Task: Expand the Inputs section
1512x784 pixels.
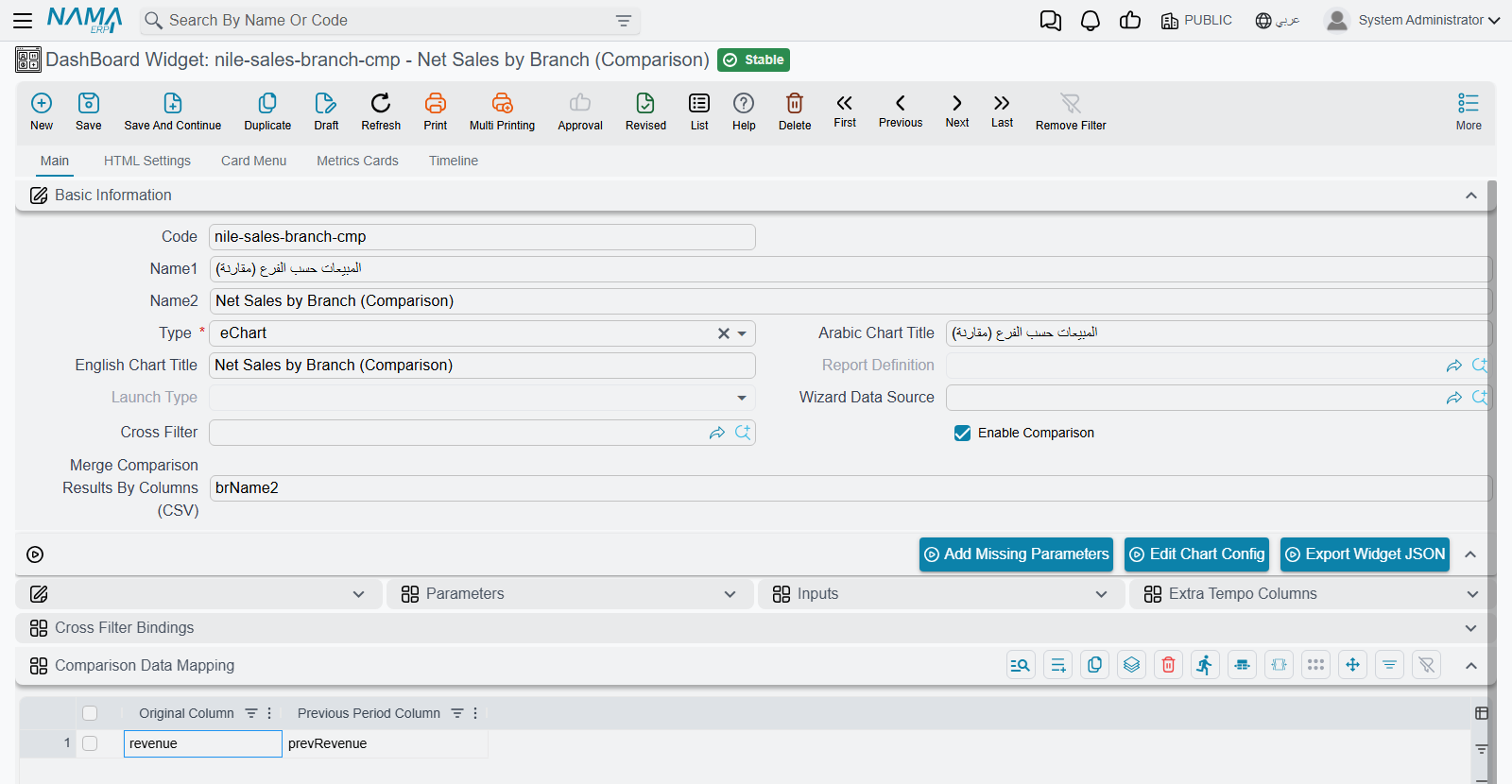Action: pyautogui.click(x=1101, y=594)
